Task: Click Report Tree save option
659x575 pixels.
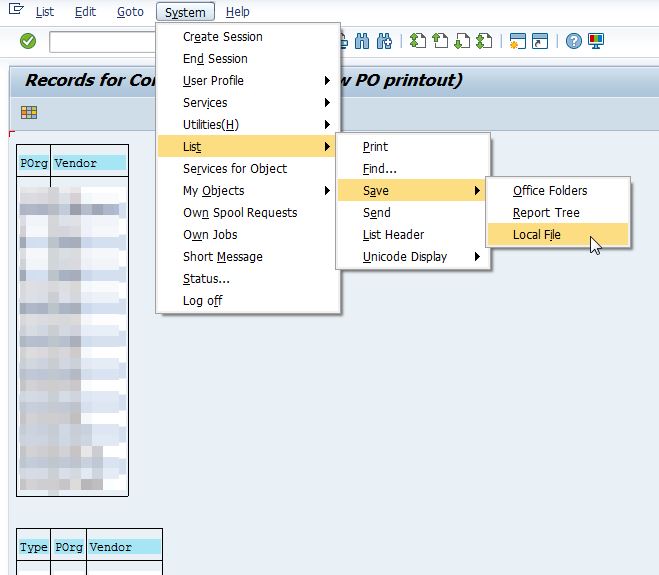Action: pyautogui.click(x=546, y=213)
